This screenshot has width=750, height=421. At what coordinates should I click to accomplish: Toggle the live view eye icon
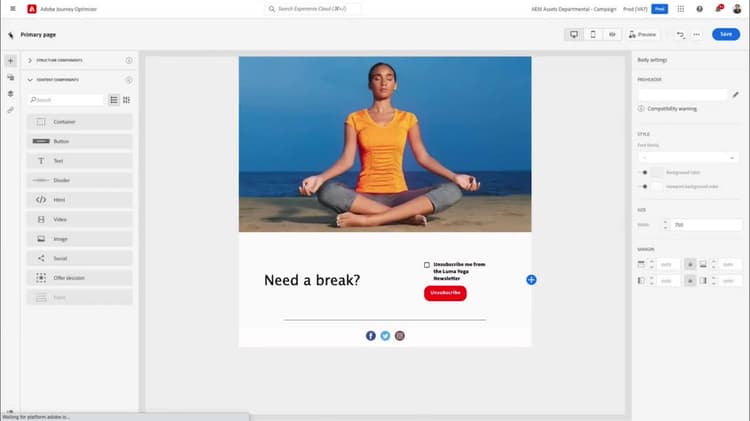pos(612,34)
